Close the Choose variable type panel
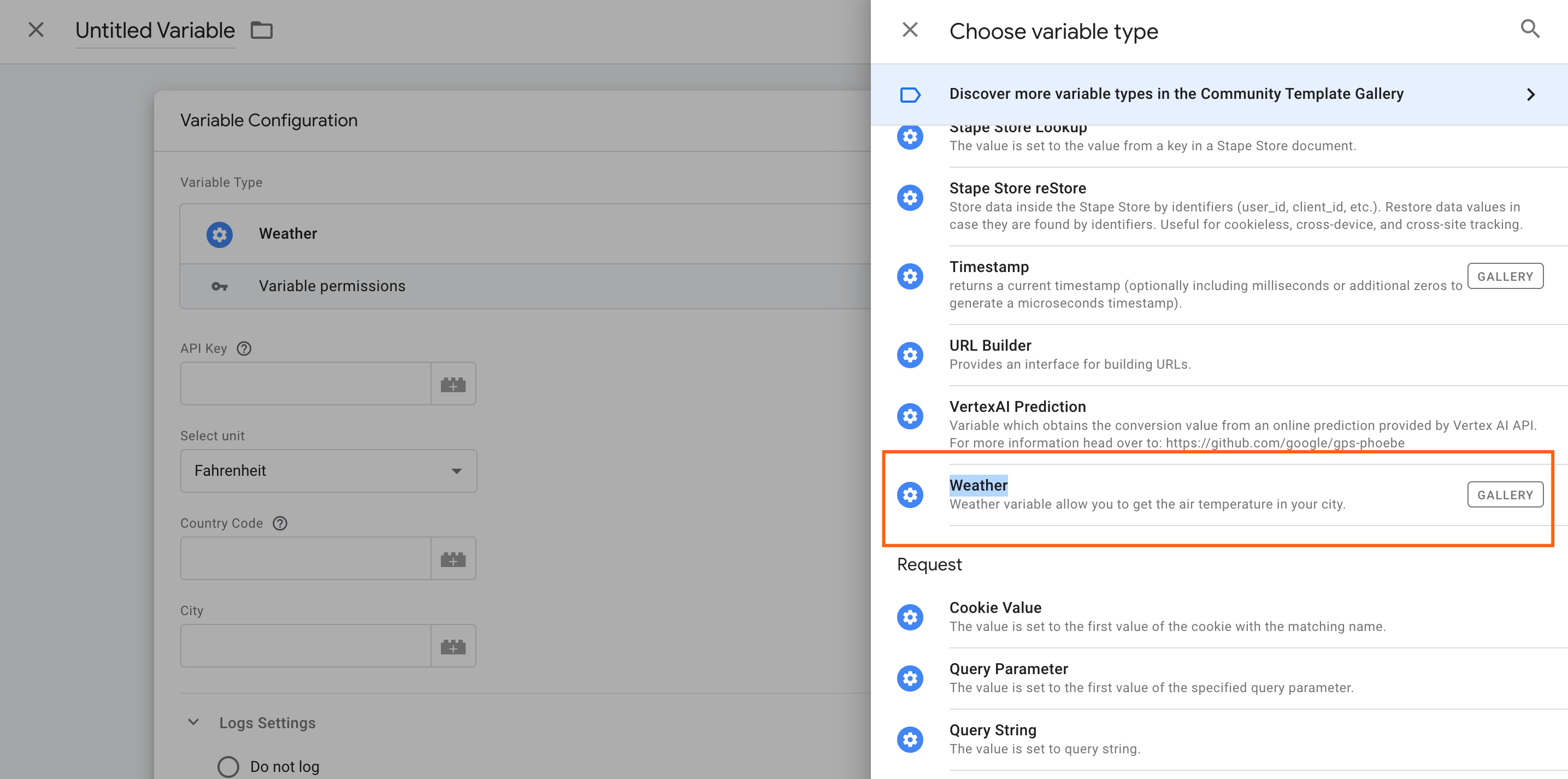Screen dimensions: 1568x779 click(910, 29)
